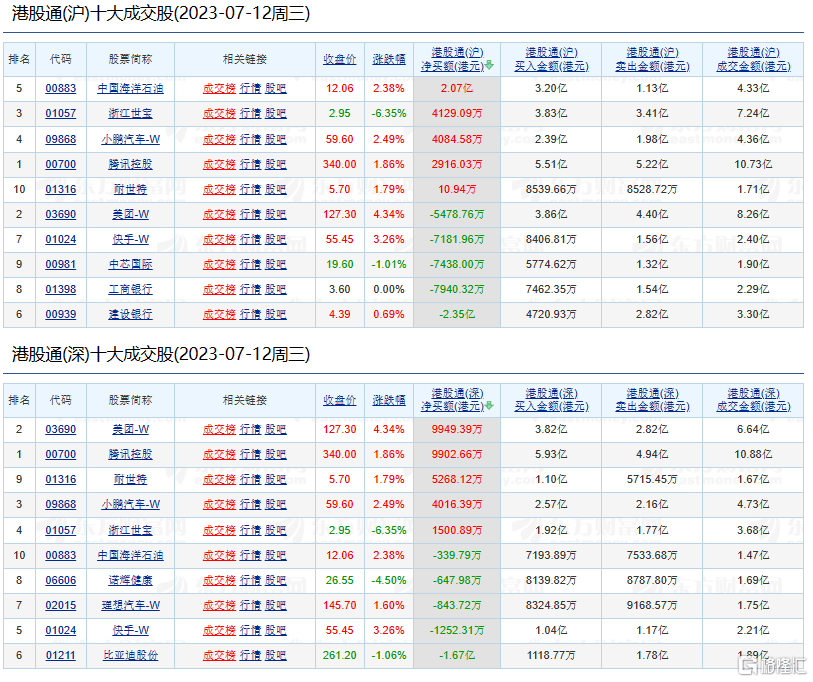This screenshot has height=682, width=813.
Task: Click 腾讯控股 in the 港股通(沪) table
Action: point(131,164)
